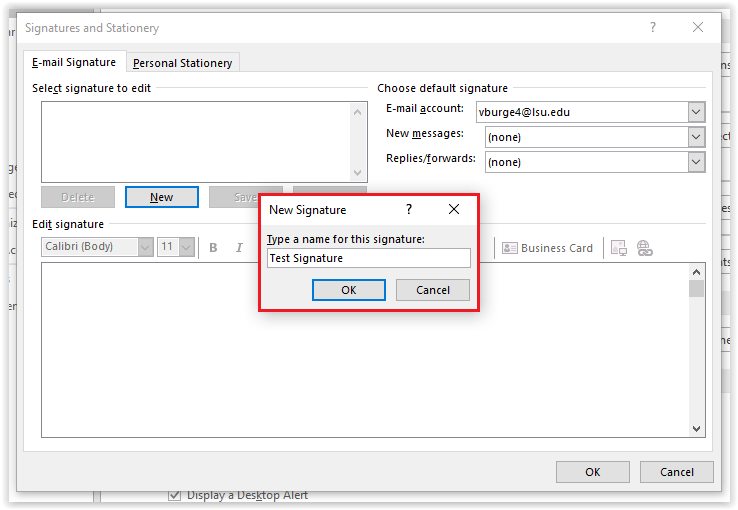738x510 pixels.
Task: Open help for Signatures and Stationery window
Action: click(x=652, y=27)
